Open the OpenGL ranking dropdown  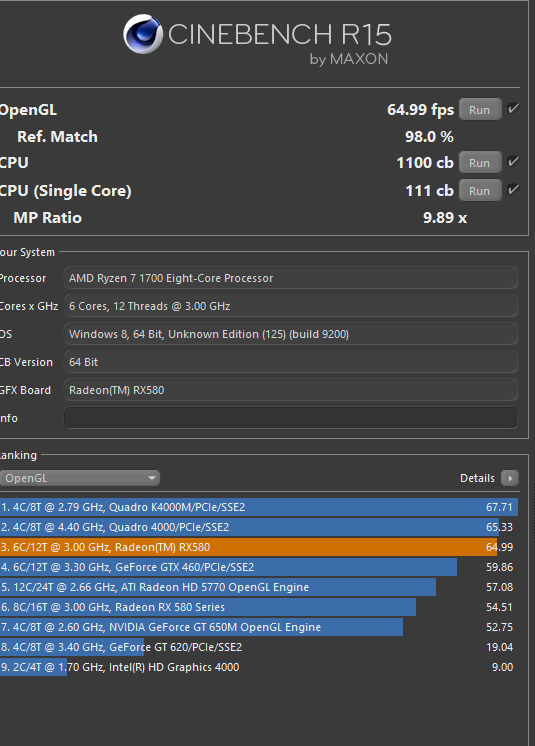79,478
